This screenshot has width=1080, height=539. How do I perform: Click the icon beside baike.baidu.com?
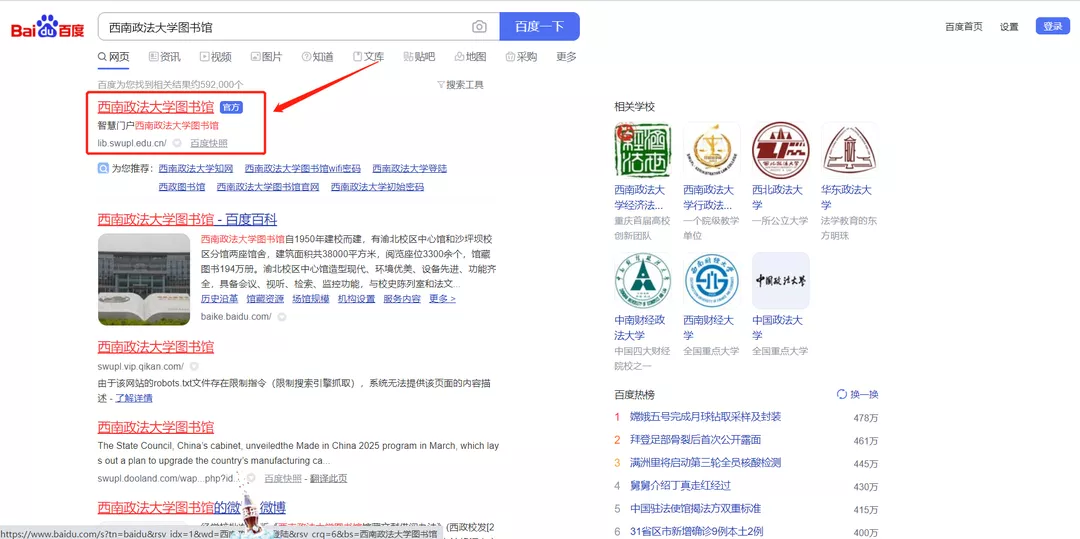tap(282, 317)
